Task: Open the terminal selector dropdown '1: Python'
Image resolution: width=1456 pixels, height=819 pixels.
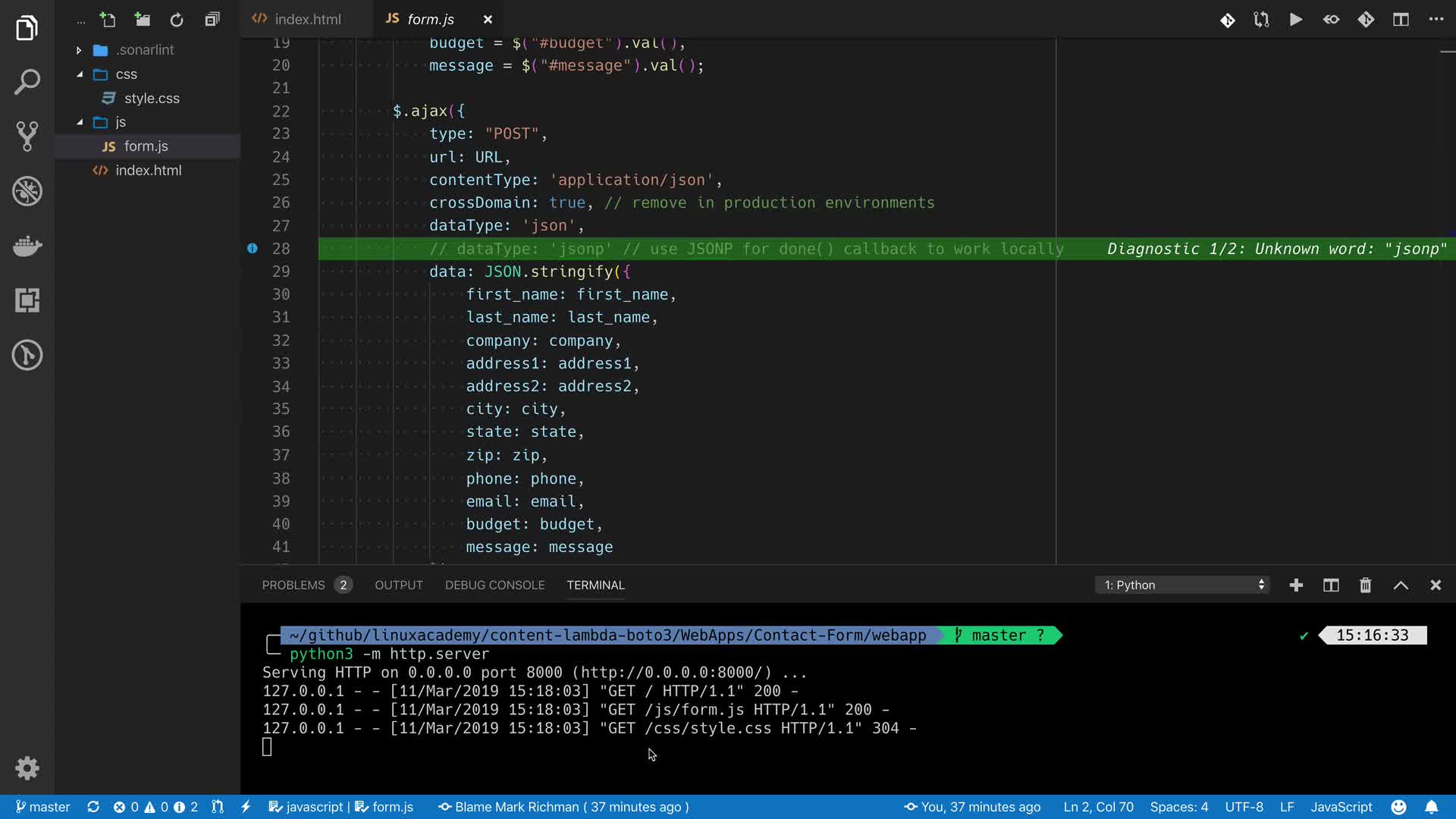Action: pos(1182,585)
